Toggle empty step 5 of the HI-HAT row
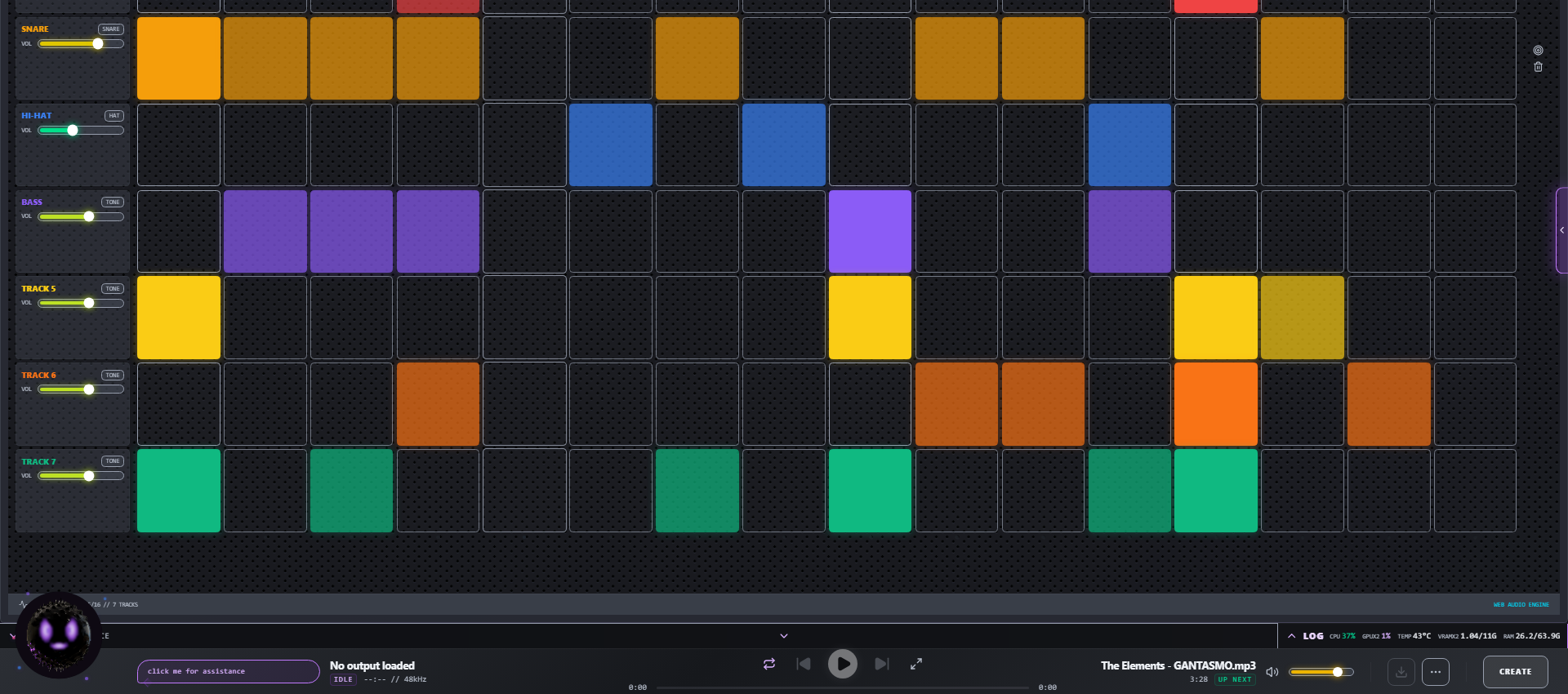 point(524,145)
